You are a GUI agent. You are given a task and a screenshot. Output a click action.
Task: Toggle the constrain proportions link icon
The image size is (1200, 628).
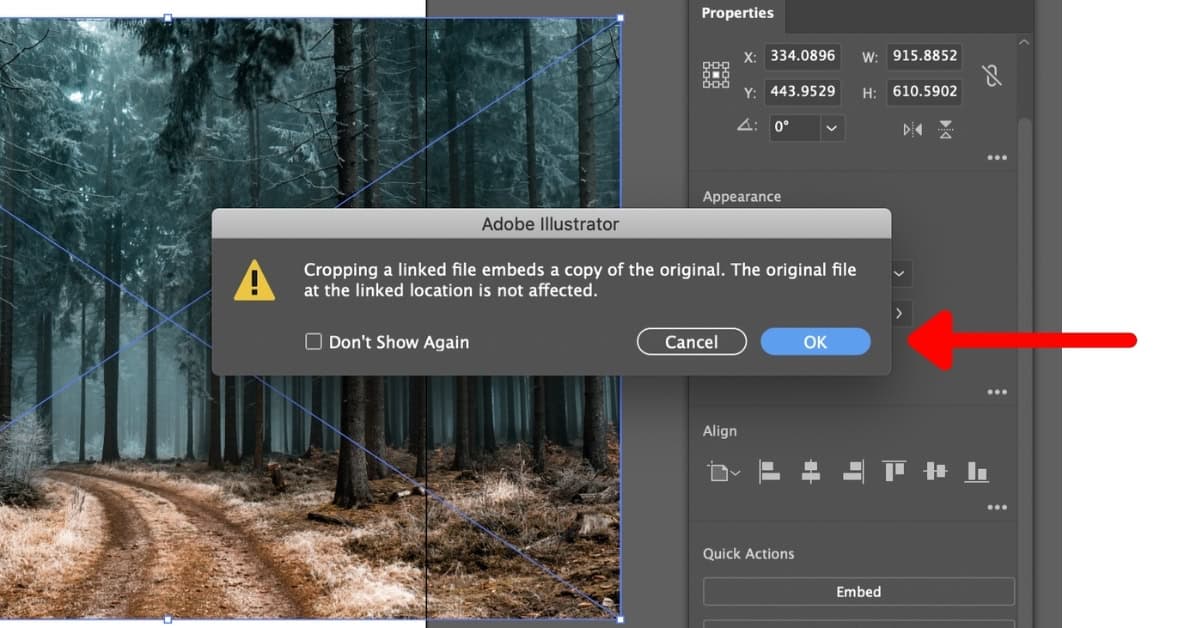(x=992, y=74)
